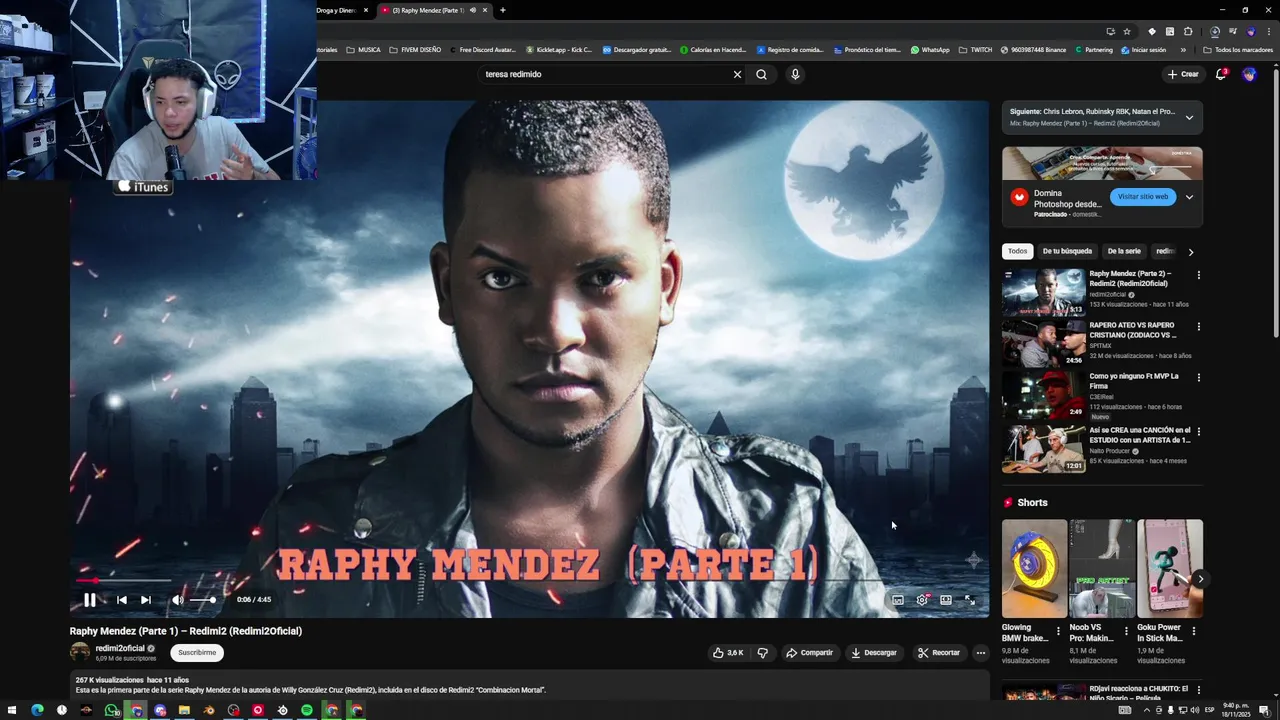Click the Compartir share button
1280x720 pixels.
[x=809, y=653]
